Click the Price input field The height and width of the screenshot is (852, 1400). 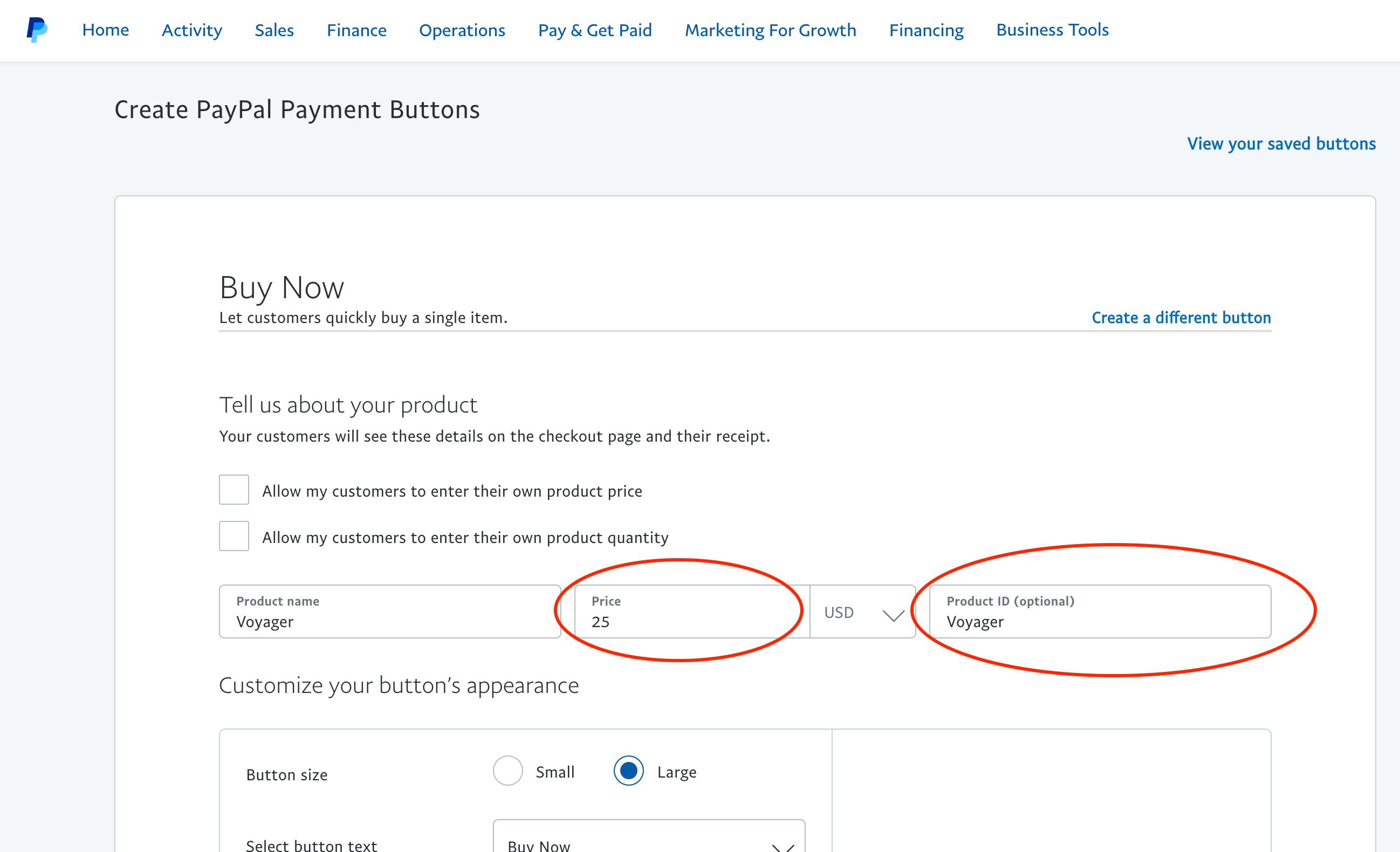[x=691, y=611]
